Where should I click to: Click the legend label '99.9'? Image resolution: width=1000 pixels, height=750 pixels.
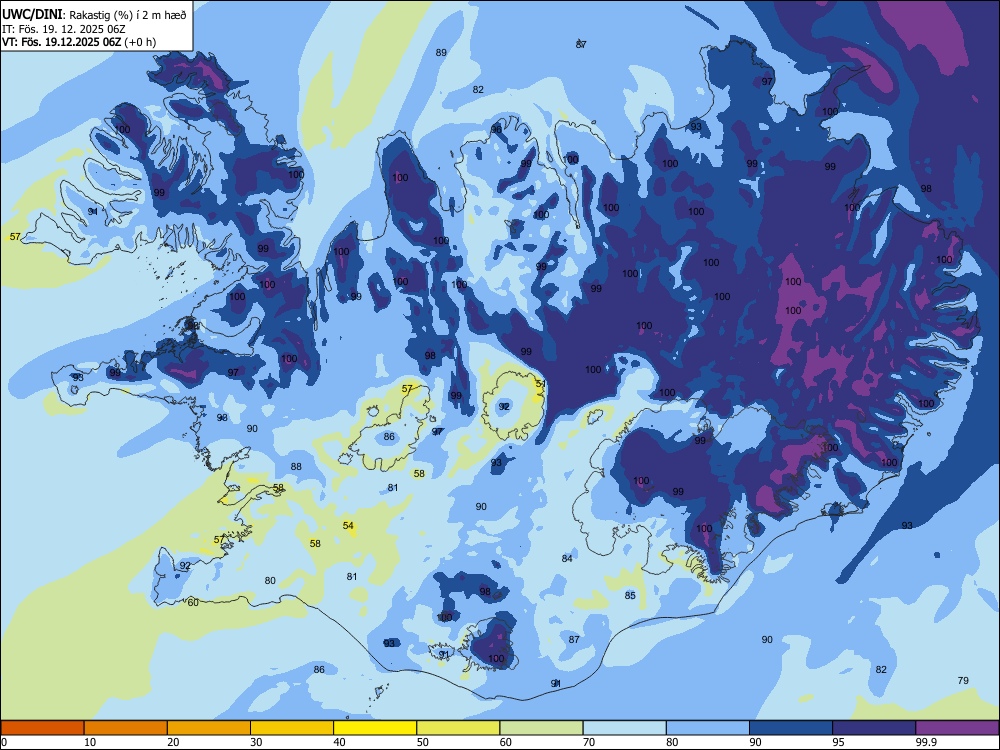click(x=926, y=742)
